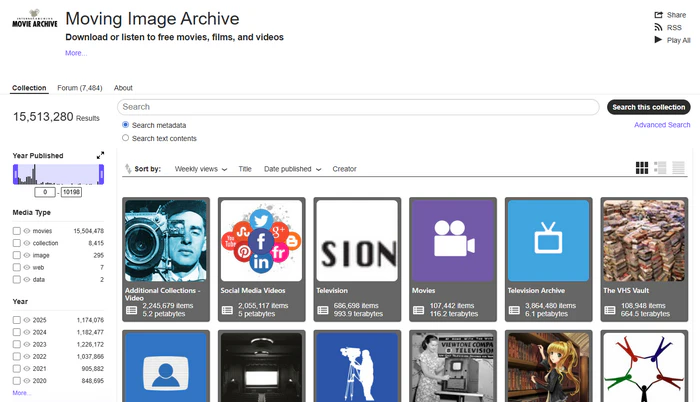
Task: Expand the Year Published histogram
Action: 100,155
